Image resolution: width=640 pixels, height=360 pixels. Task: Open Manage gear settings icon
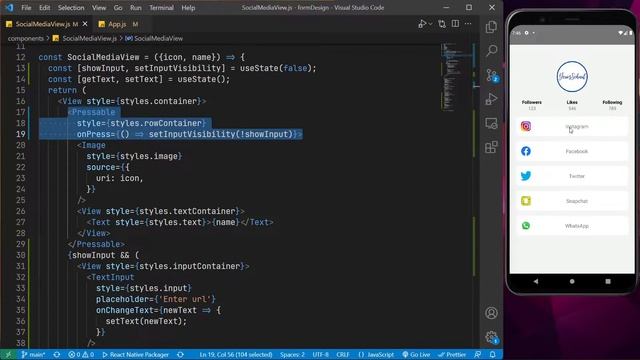(491, 337)
